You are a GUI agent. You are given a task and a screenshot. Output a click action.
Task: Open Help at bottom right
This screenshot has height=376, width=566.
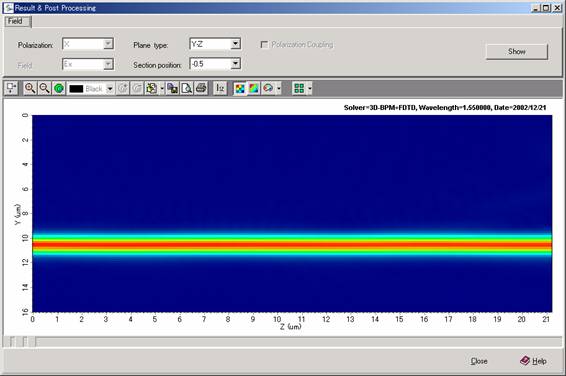[x=533, y=361]
